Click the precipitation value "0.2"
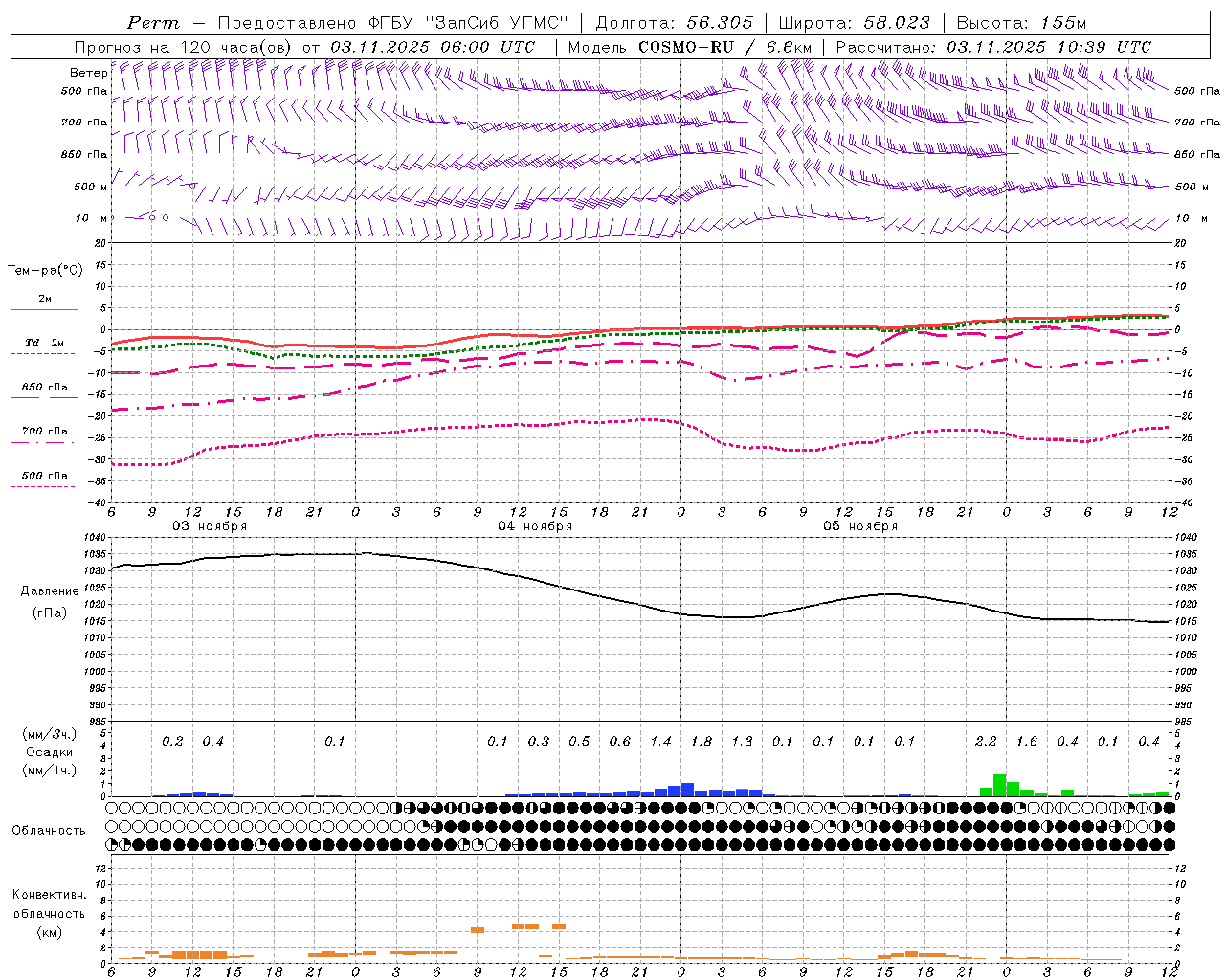This screenshot has width=1225, height=980. 172,741
